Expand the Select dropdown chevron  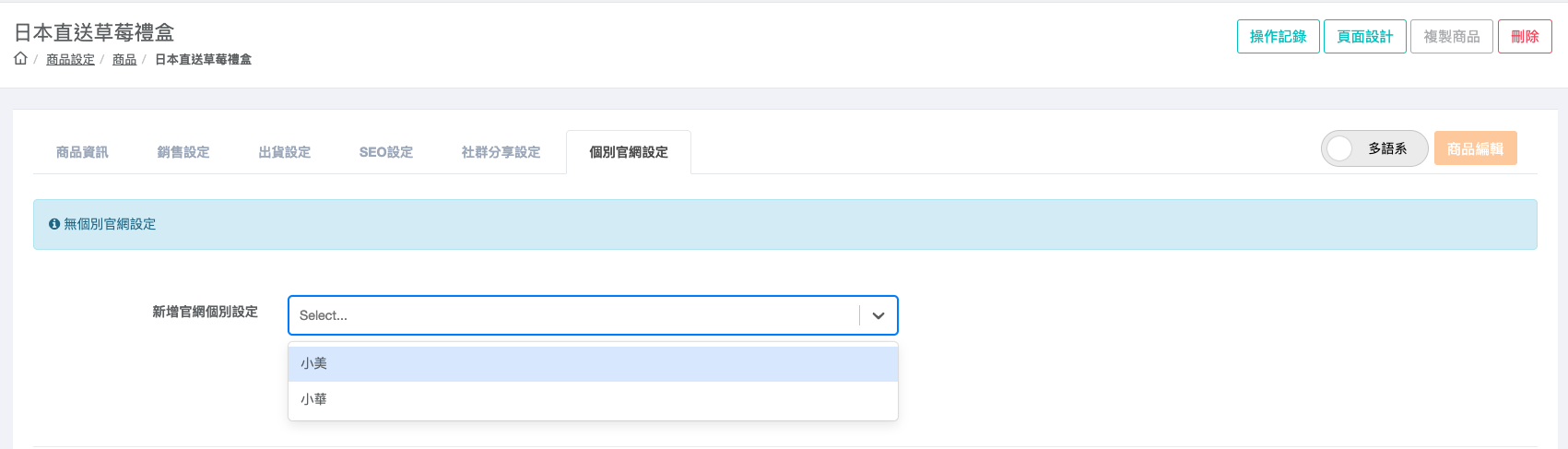878,315
